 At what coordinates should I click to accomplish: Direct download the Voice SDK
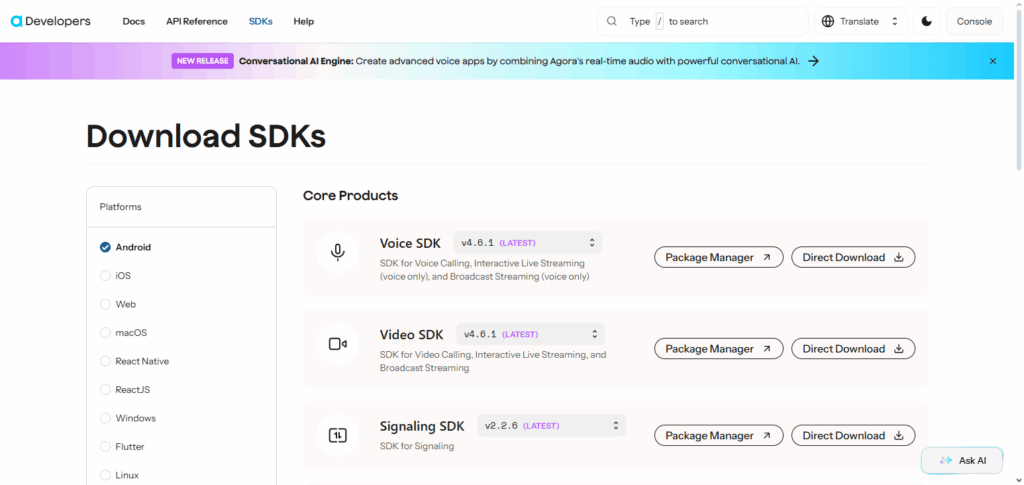[853, 257]
